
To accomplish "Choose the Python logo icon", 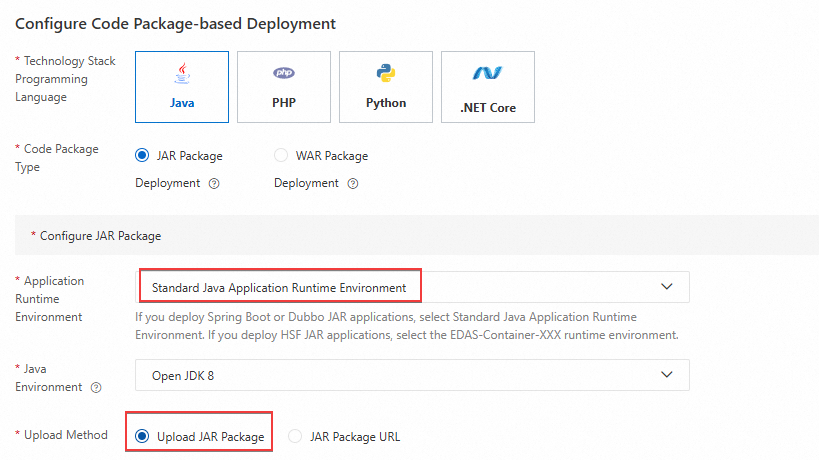I will point(386,73).
